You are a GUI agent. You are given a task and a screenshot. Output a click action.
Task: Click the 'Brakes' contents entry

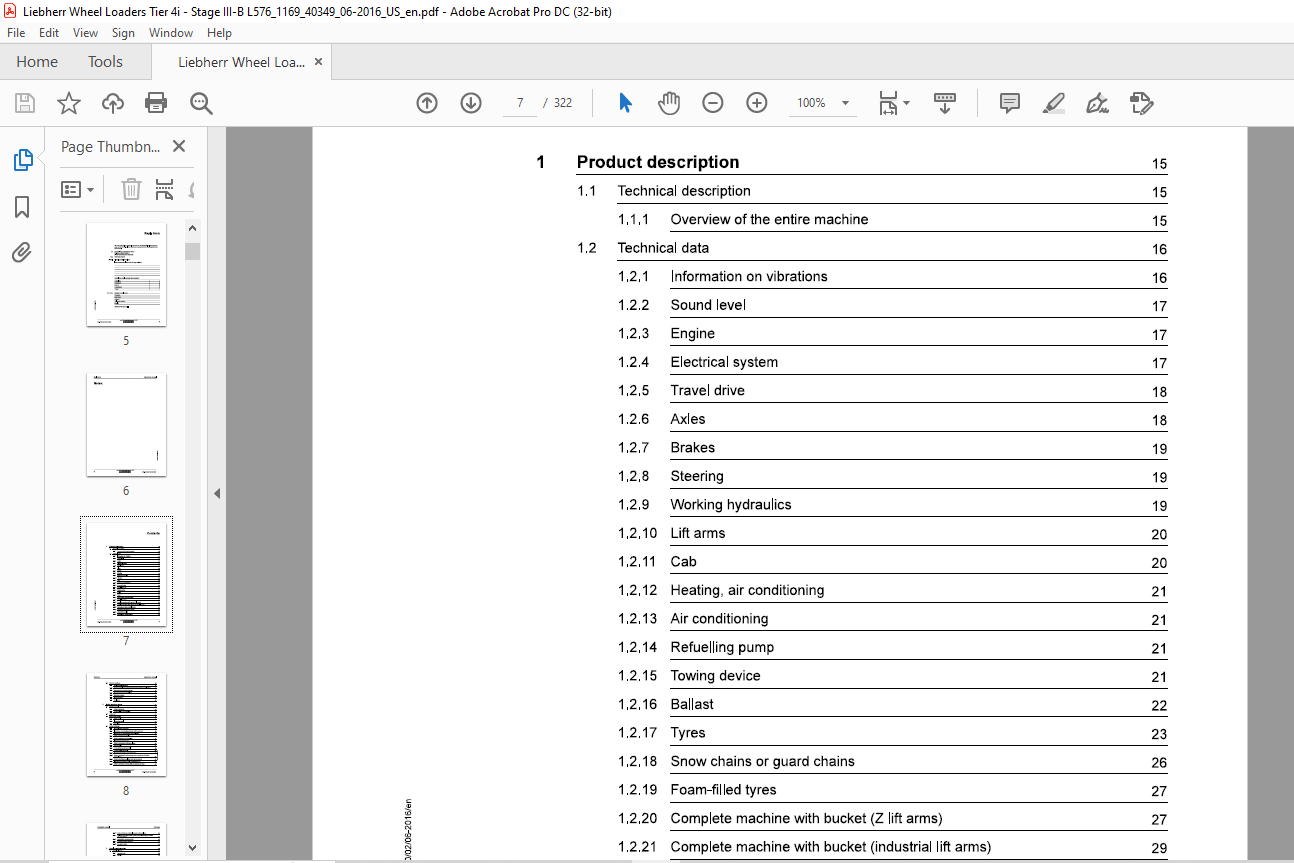coord(693,447)
